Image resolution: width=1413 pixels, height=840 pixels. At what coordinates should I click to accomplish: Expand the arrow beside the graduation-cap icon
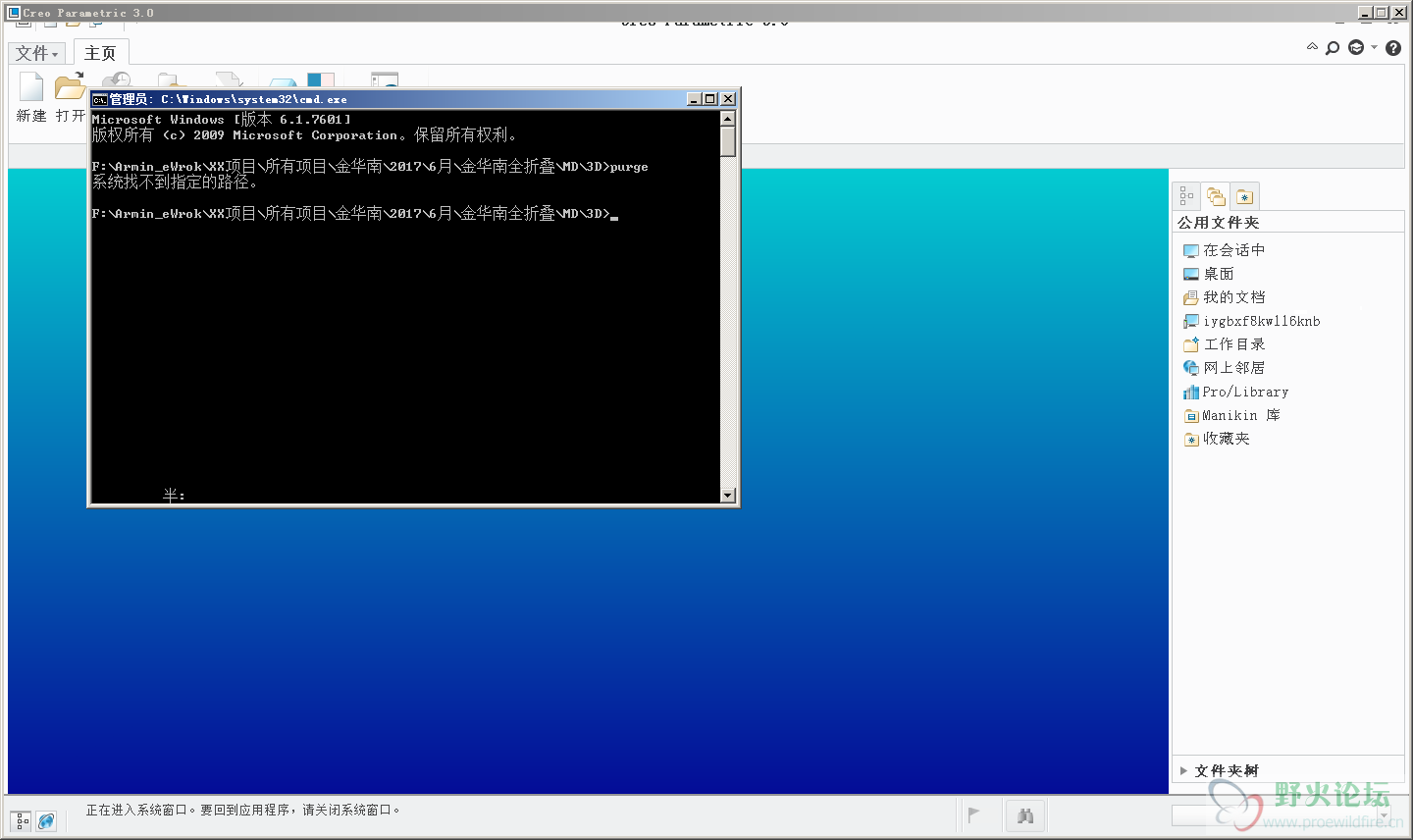pos(1374,47)
